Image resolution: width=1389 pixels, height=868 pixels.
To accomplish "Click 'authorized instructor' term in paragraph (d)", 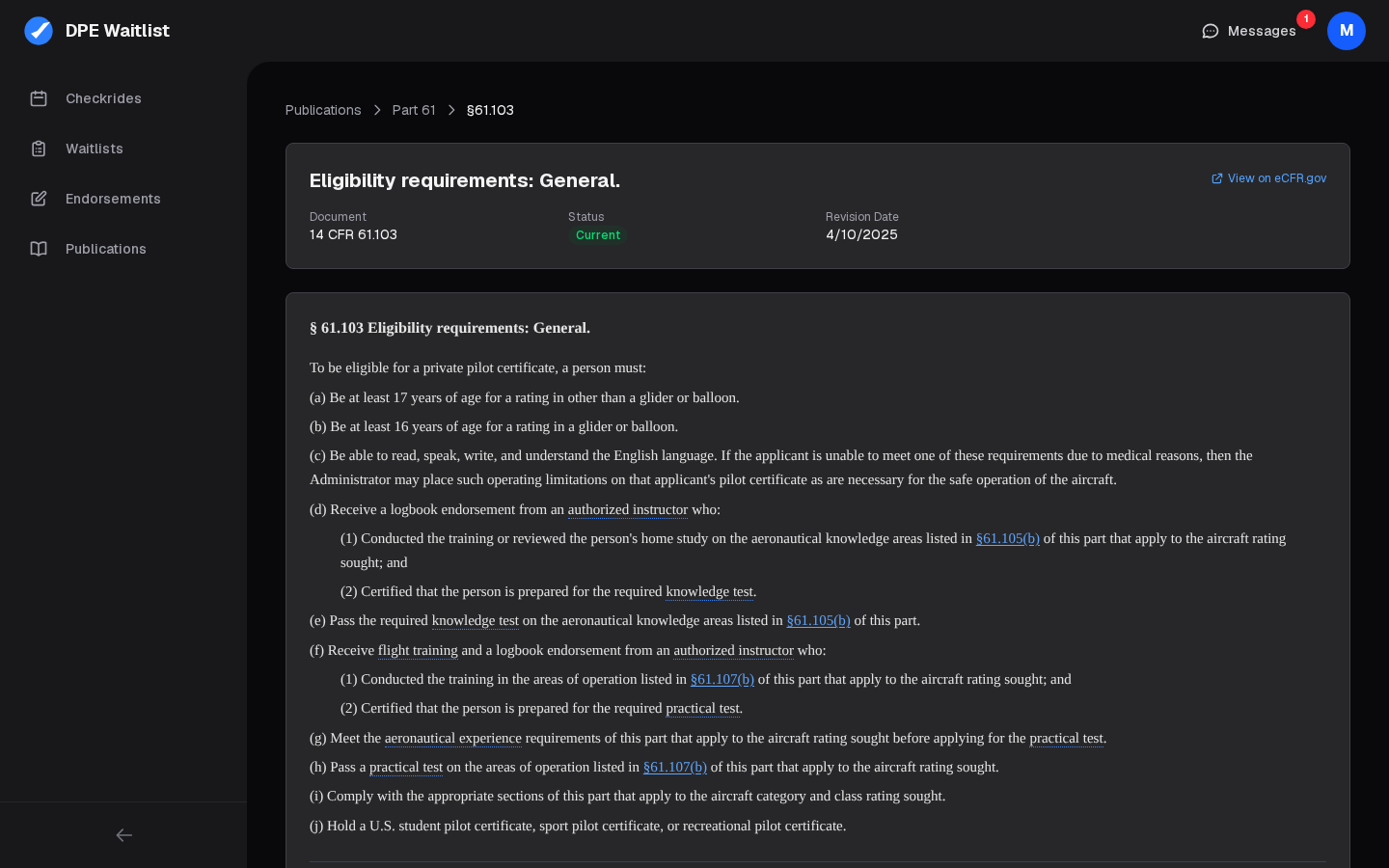I will tap(628, 509).
